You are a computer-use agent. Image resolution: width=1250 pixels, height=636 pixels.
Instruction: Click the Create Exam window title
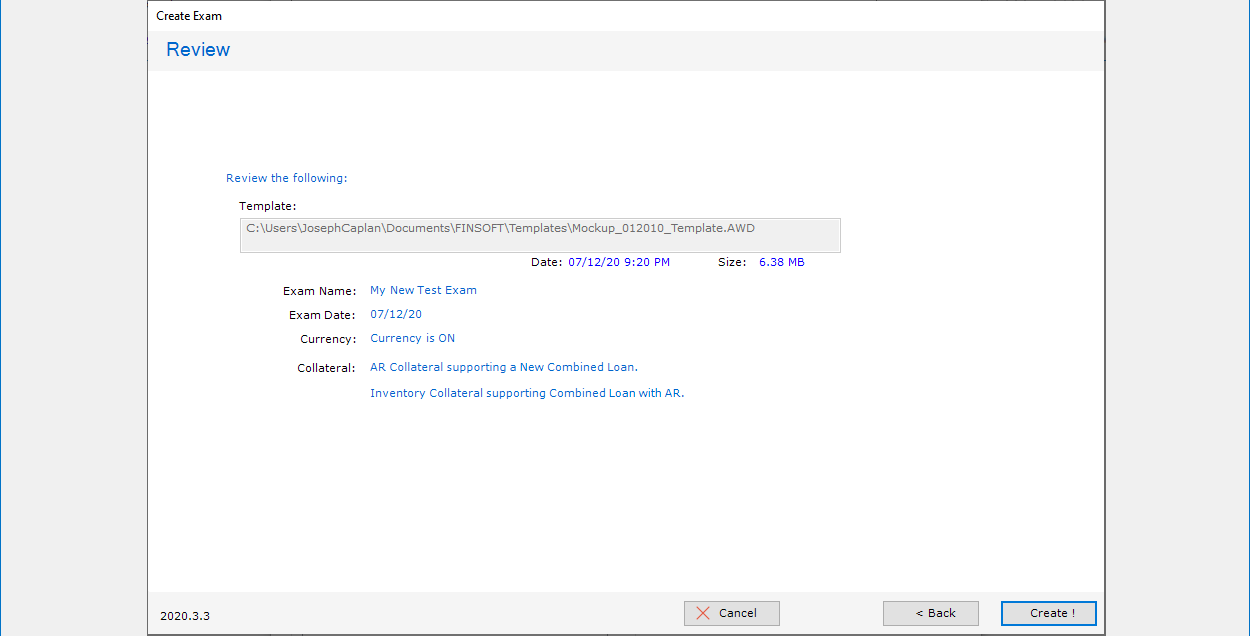pyautogui.click(x=189, y=16)
